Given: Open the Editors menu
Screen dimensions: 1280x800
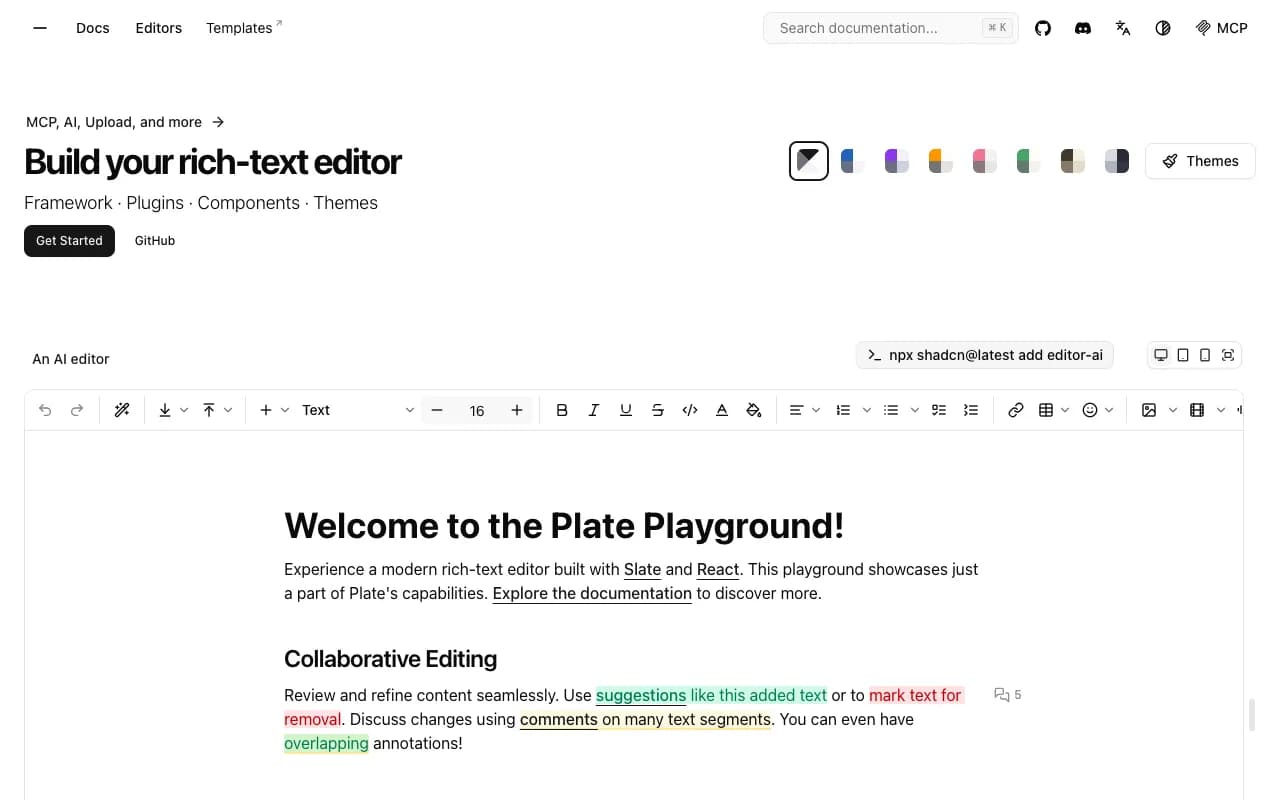Looking at the screenshot, I should 158,27.
